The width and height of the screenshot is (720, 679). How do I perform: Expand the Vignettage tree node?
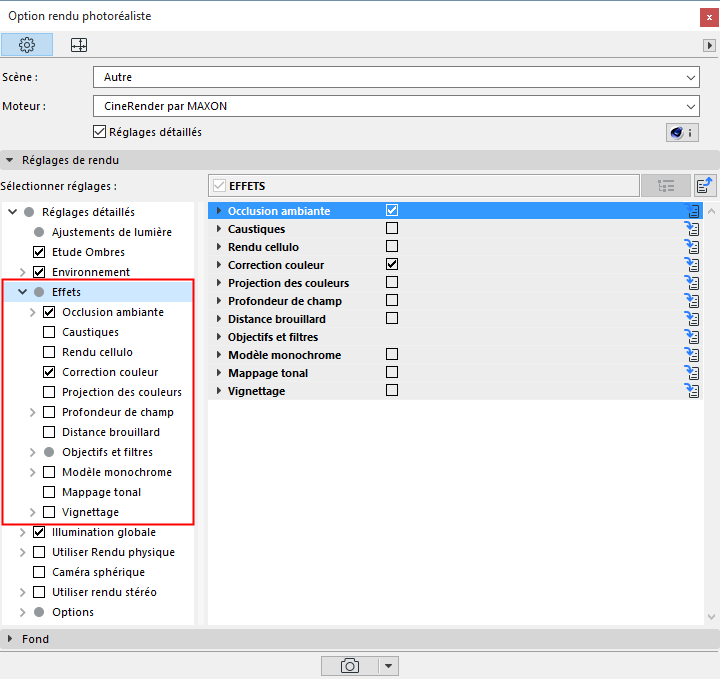tap(32, 512)
